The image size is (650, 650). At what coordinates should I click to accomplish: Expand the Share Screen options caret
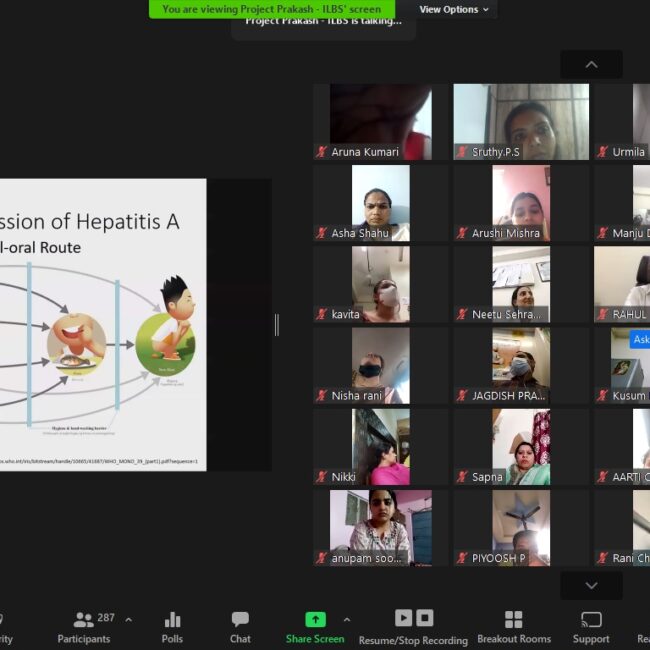[x=347, y=619]
